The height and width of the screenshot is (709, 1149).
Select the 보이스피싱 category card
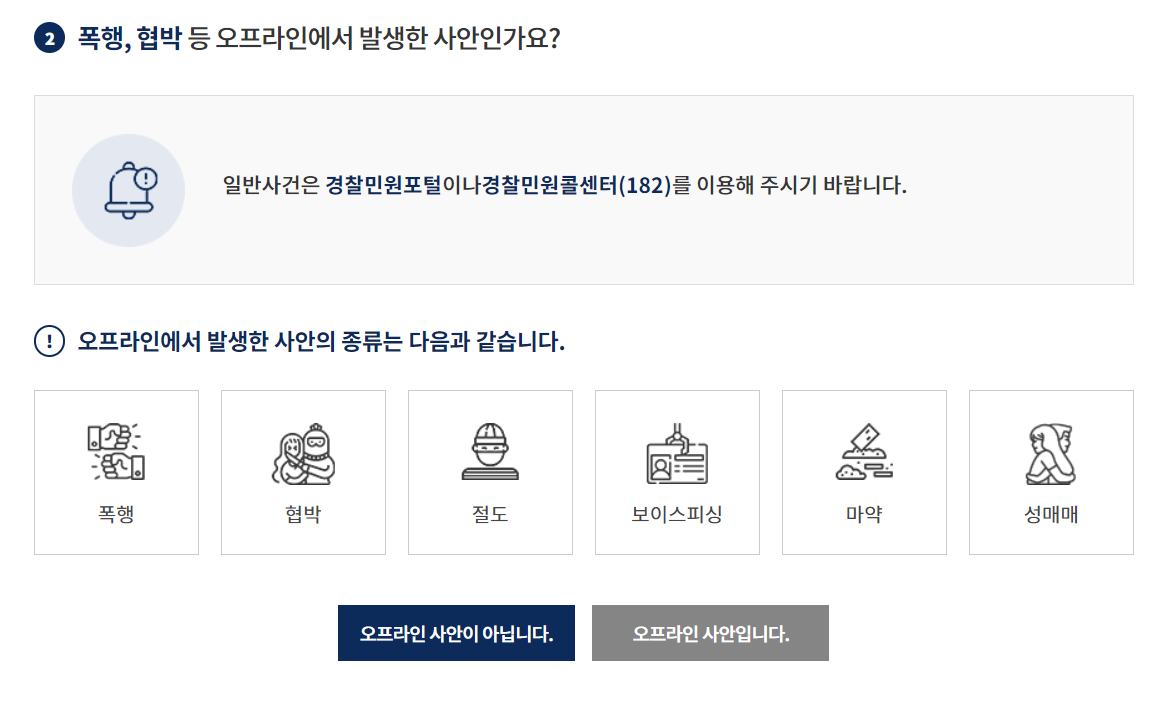point(677,472)
